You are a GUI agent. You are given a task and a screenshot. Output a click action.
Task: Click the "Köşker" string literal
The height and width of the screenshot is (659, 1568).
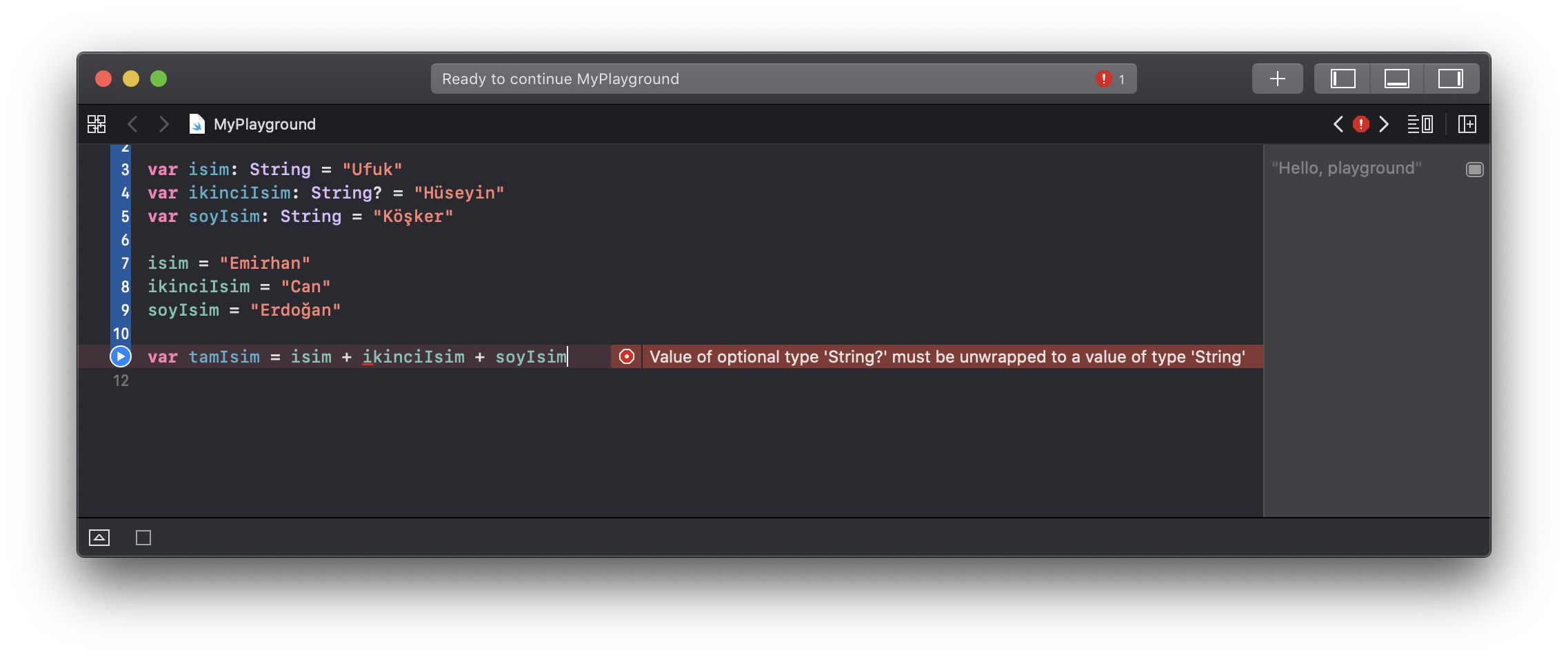tap(413, 216)
